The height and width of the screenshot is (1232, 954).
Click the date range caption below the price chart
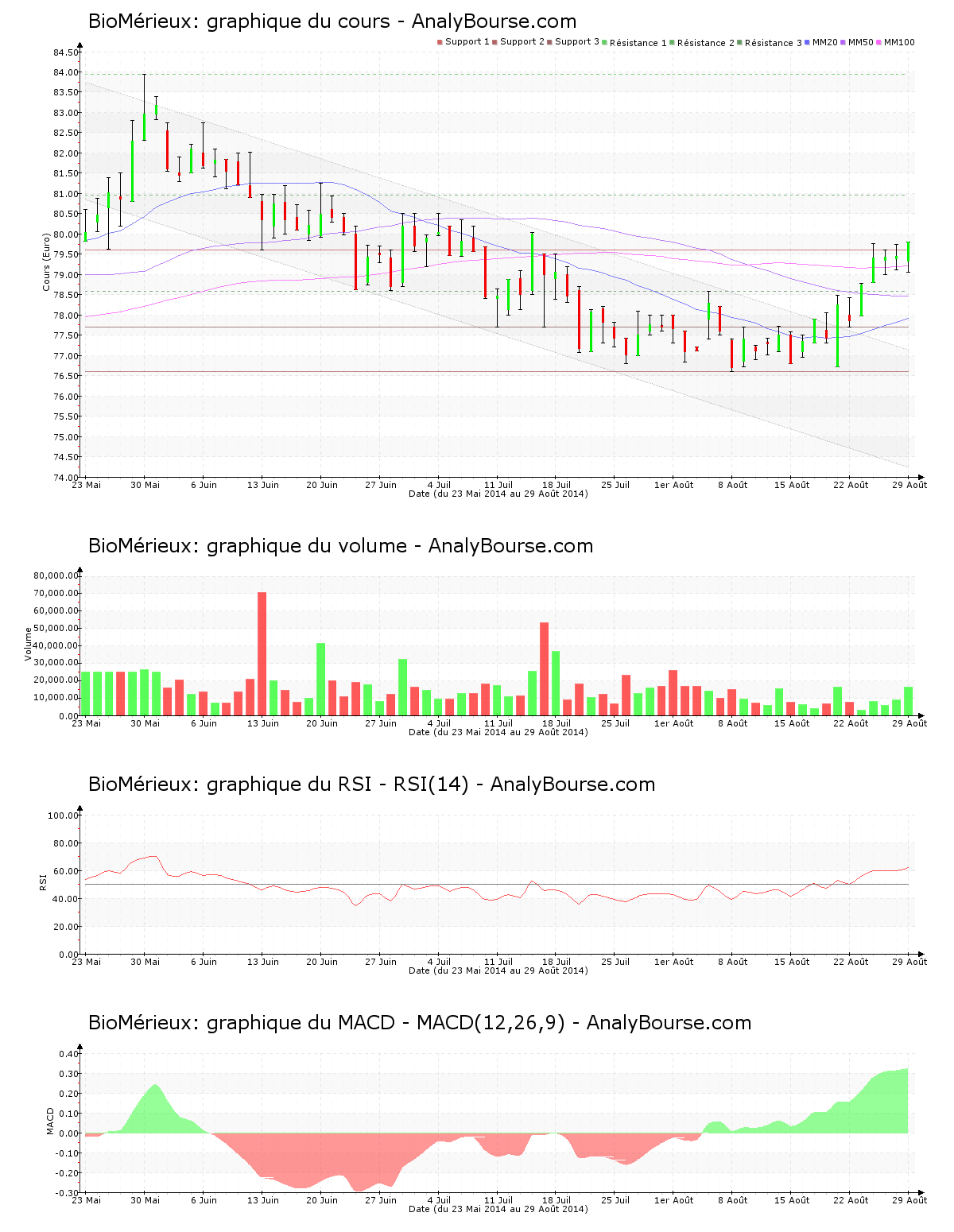pos(498,494)
